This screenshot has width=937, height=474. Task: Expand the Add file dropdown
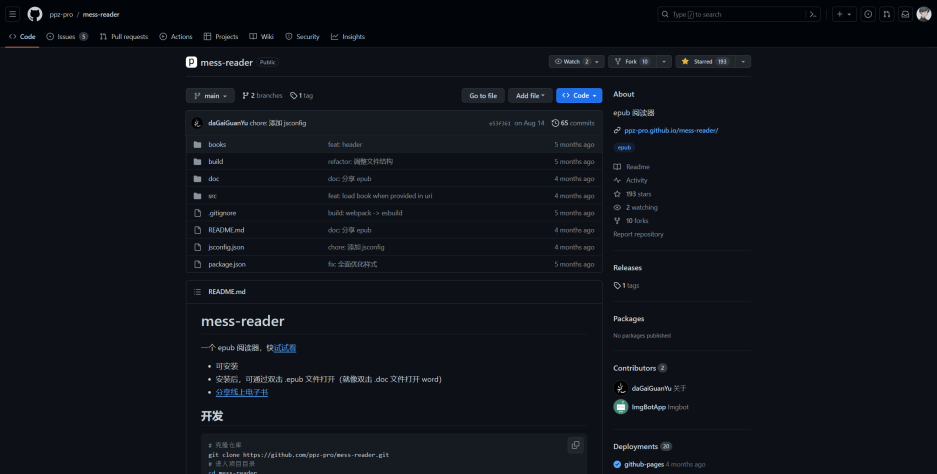coord(530,96)
